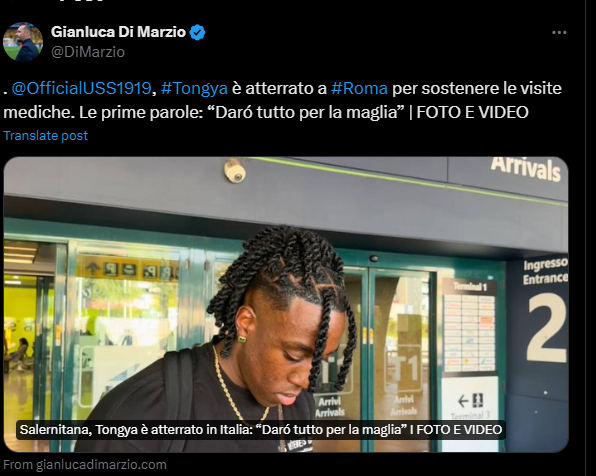Click the 'FOTO E VIDEO' text in tweet

(472, 113)
